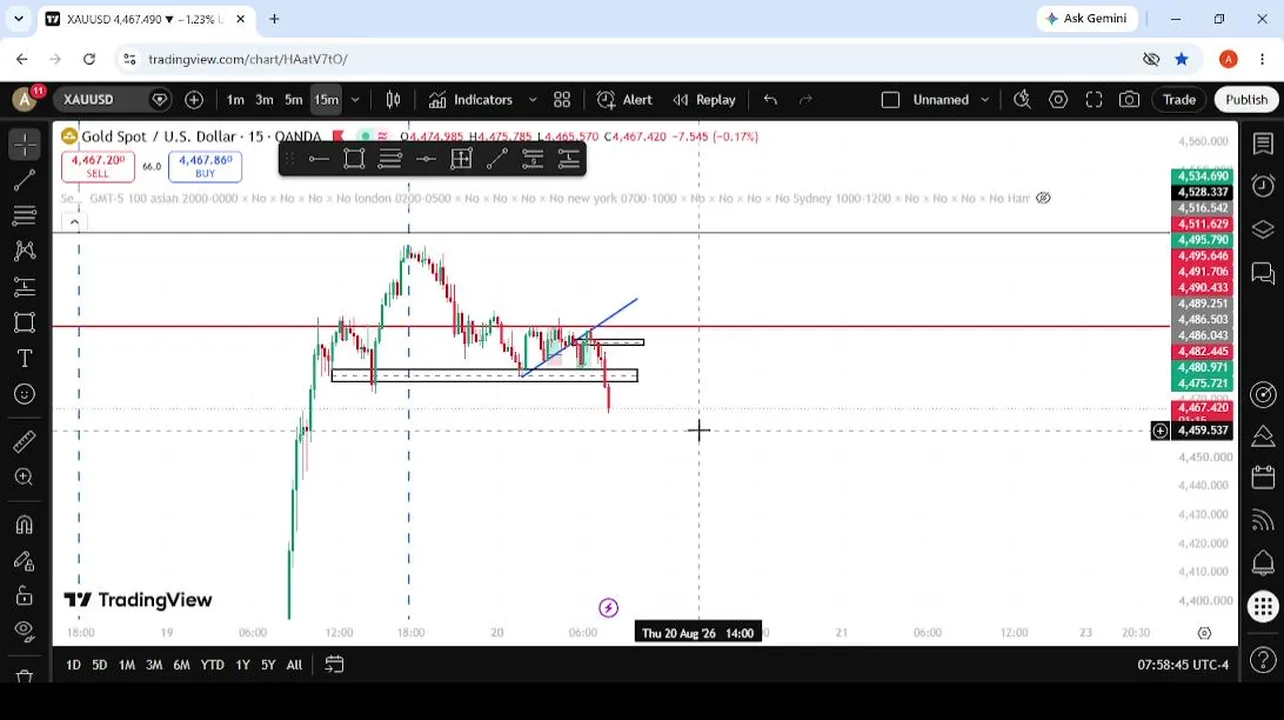Start bar Replay mode

point(704,99)
